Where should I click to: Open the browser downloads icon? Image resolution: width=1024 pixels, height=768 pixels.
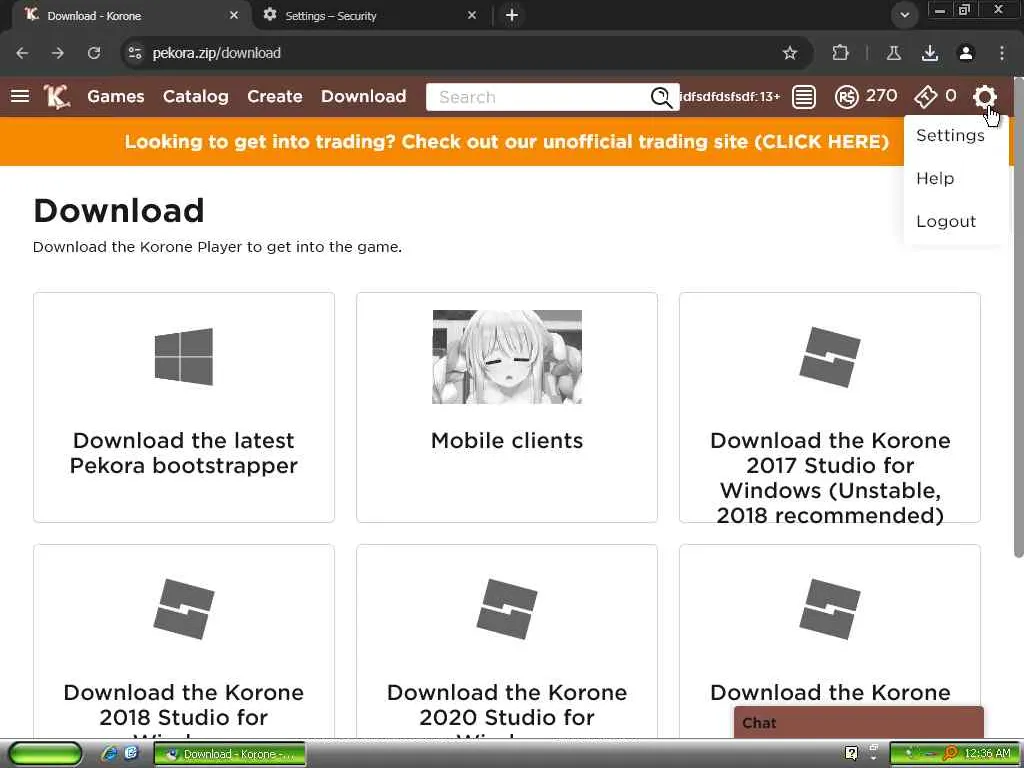click(930, 53)
